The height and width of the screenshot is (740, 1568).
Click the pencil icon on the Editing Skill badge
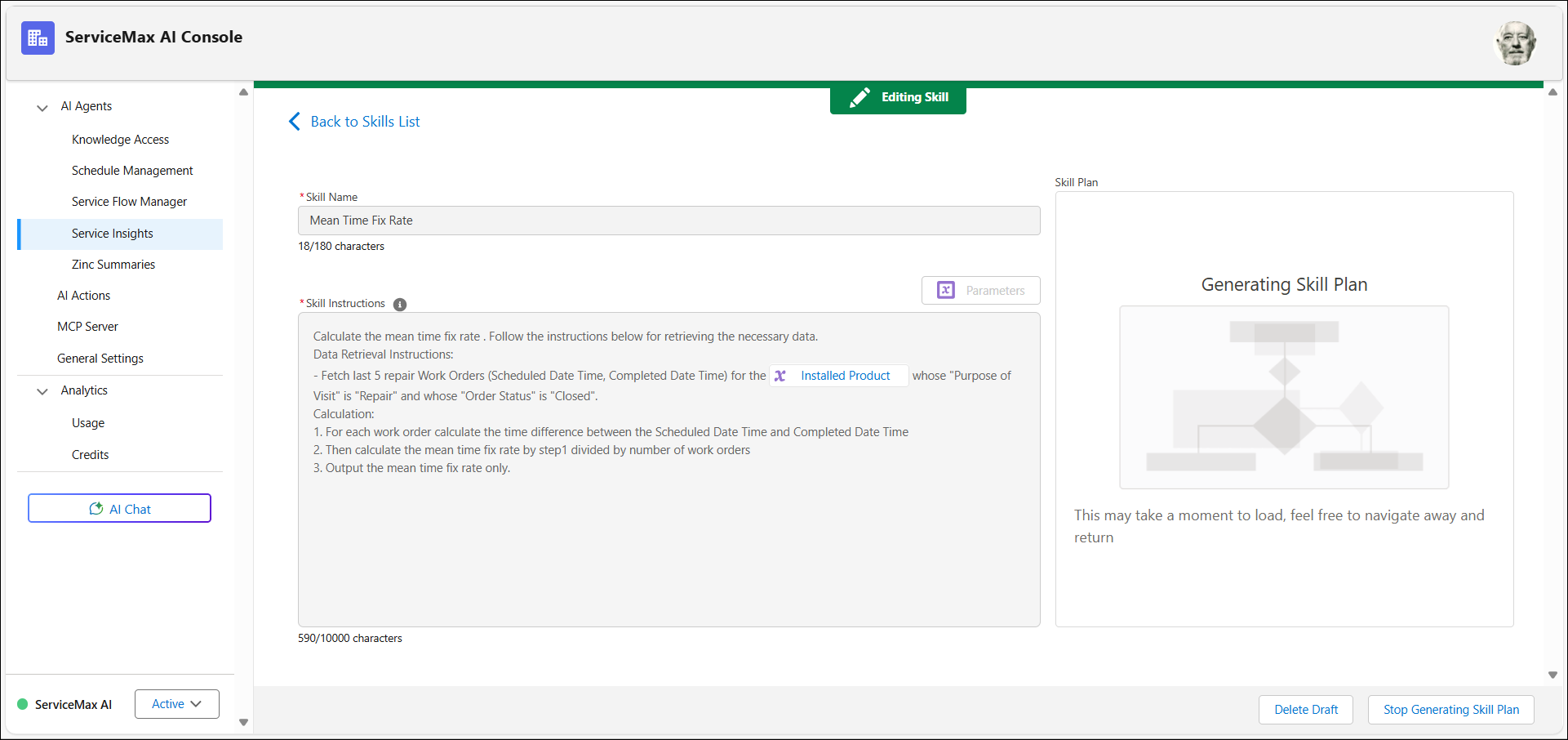(x=860, y=98)
